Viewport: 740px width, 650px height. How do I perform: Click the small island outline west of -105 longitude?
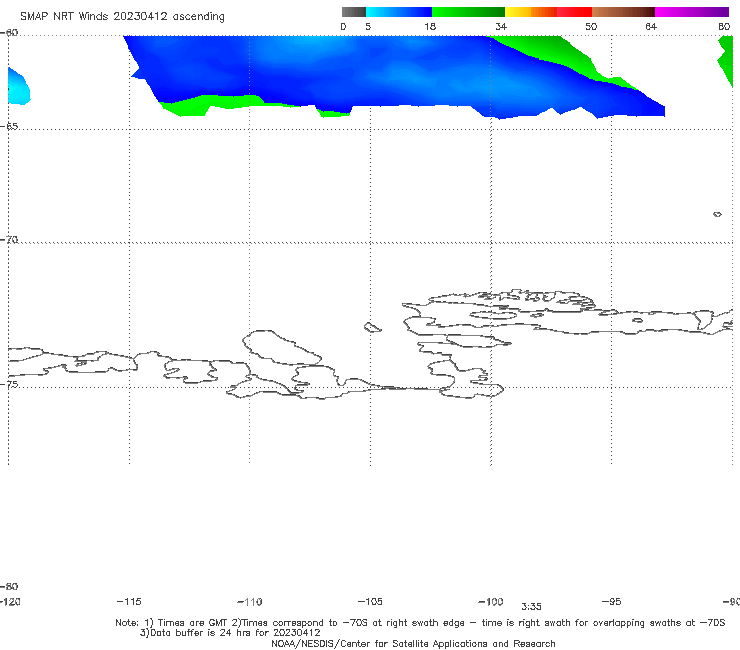point(373,327)
